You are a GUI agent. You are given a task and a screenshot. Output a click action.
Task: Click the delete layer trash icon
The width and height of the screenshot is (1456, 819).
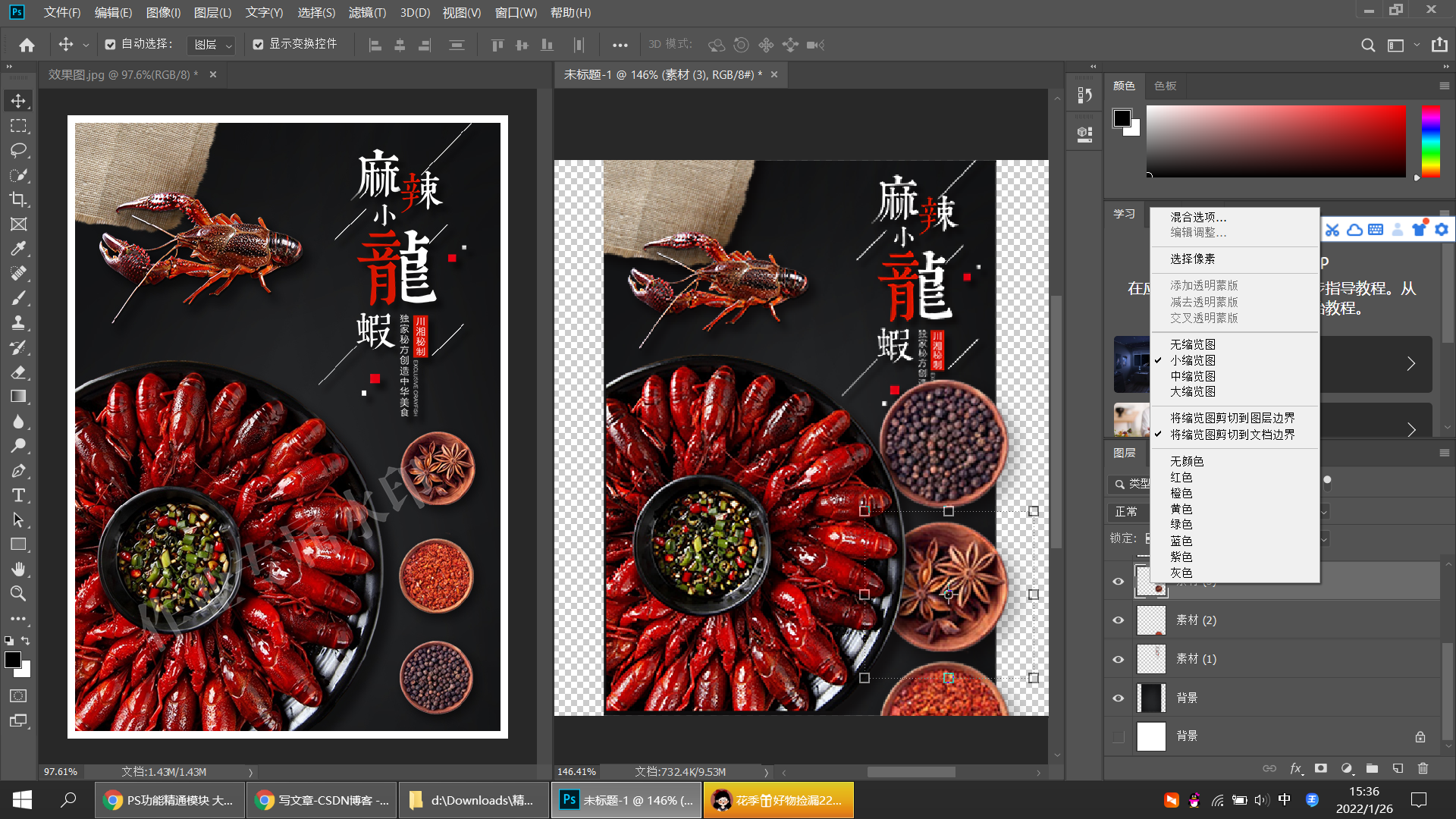coord(1423,768)
